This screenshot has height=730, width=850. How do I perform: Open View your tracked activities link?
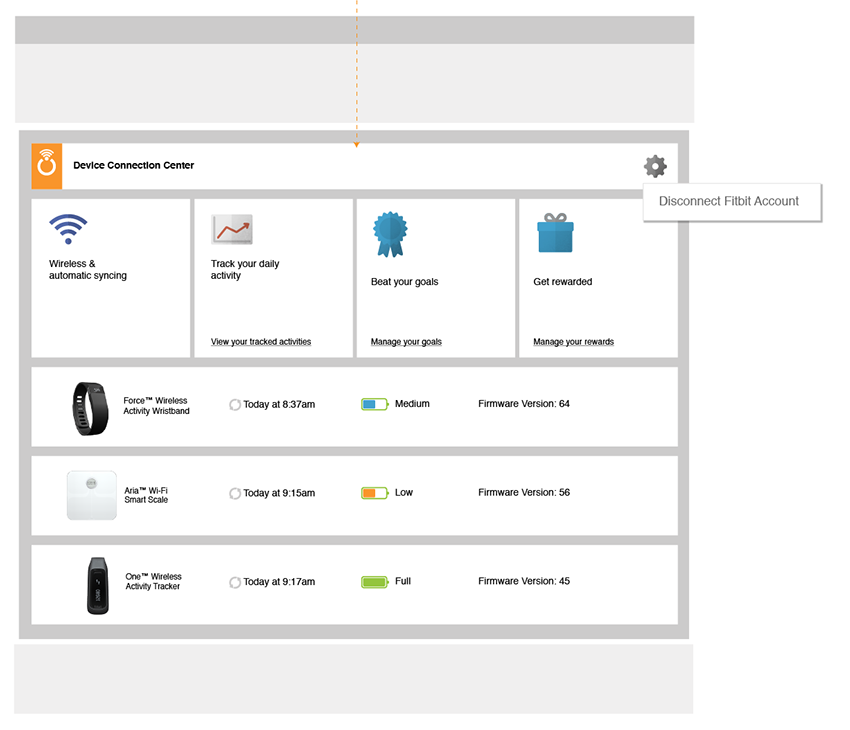click(x=261, y=341)
